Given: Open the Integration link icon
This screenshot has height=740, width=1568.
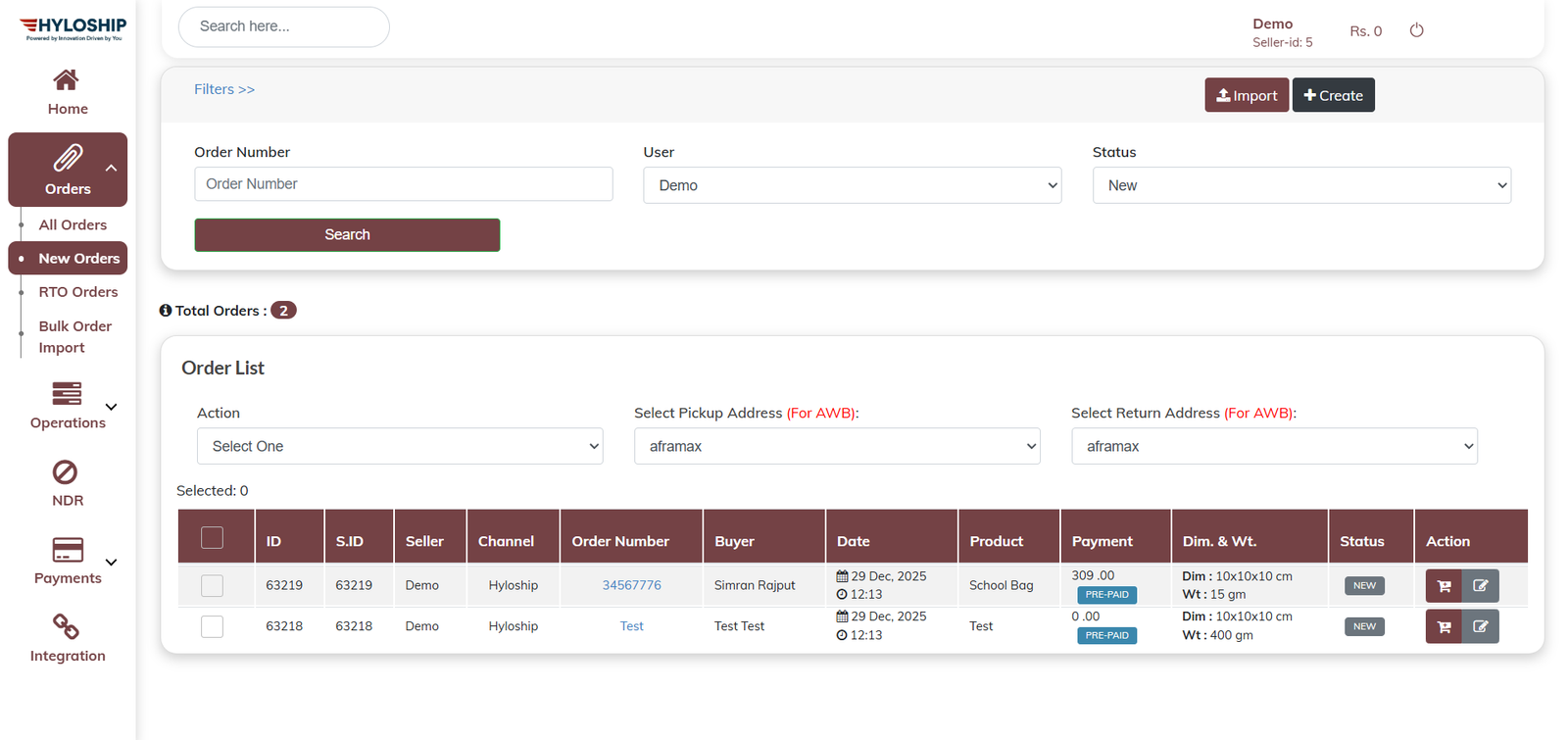Looking at the screenshot, I should pos(66,626).
